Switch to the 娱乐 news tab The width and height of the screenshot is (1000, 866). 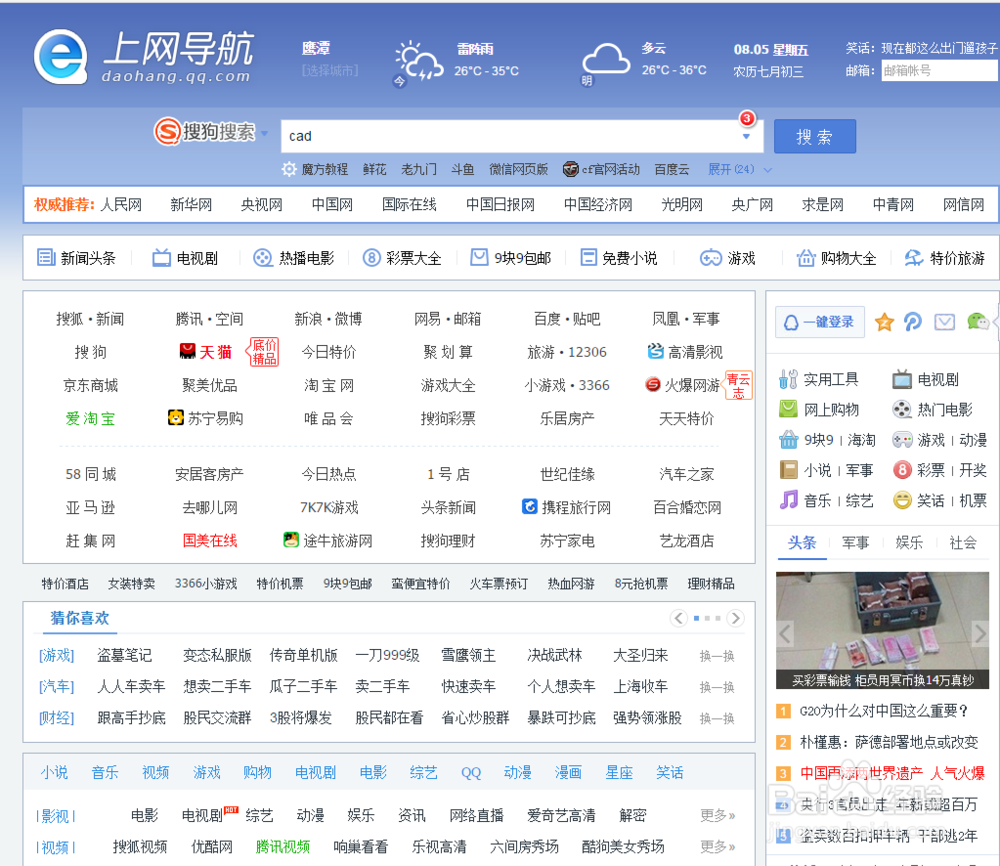tap(909, 543)
